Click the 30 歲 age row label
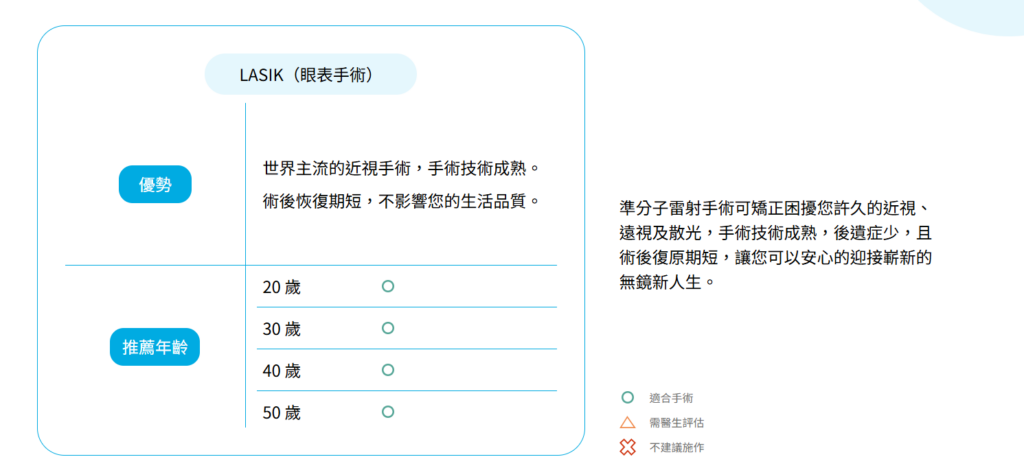Image resolution: width=1024 pixels, height=468 pixels. coord(281,329)
